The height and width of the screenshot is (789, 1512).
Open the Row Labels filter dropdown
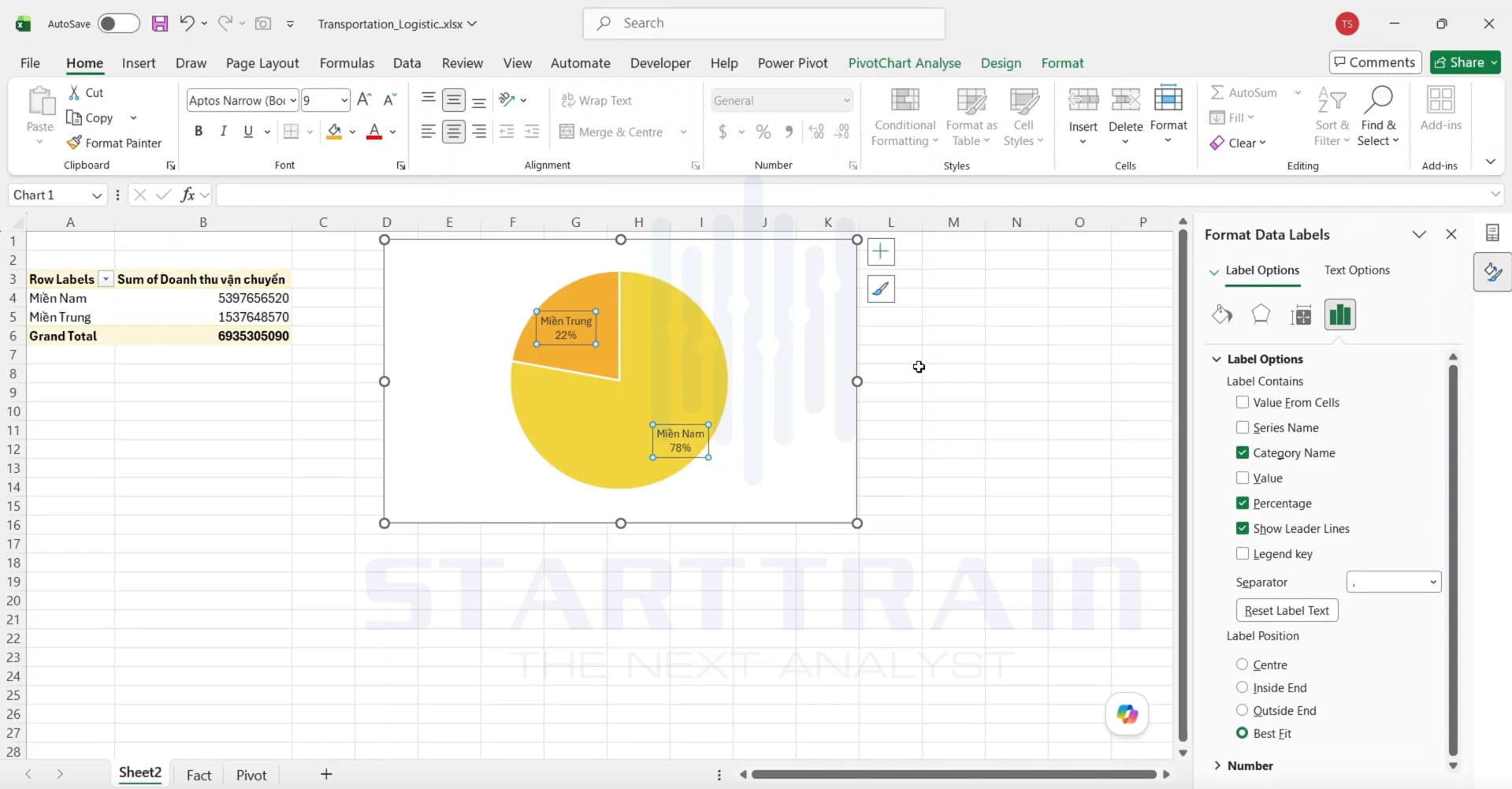click(106, 279)
